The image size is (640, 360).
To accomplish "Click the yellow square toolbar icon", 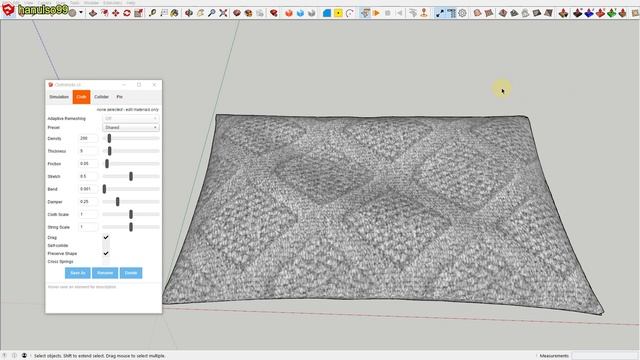I will pyautogui.click(x=338, y=13).
